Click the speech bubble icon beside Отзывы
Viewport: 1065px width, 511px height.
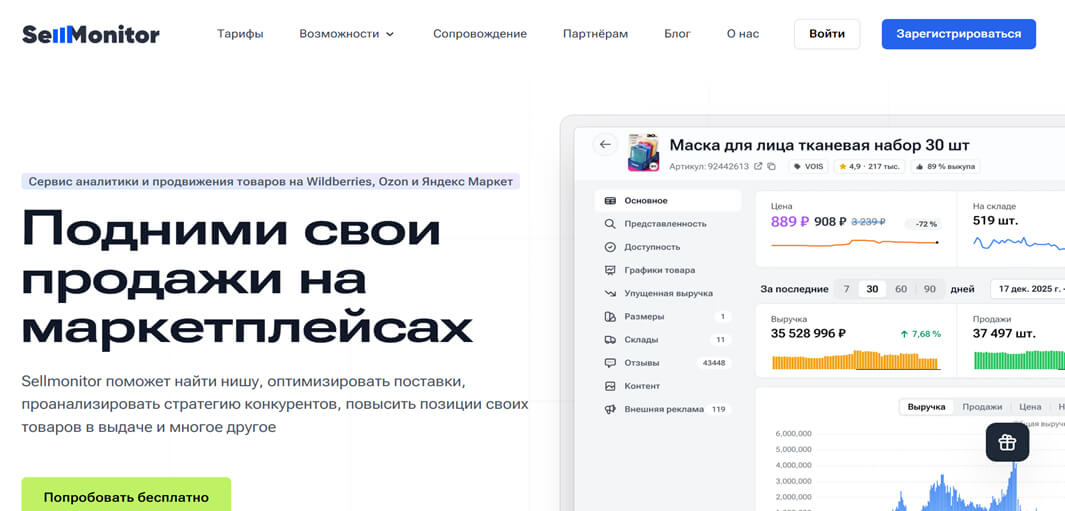pos(610,362)
